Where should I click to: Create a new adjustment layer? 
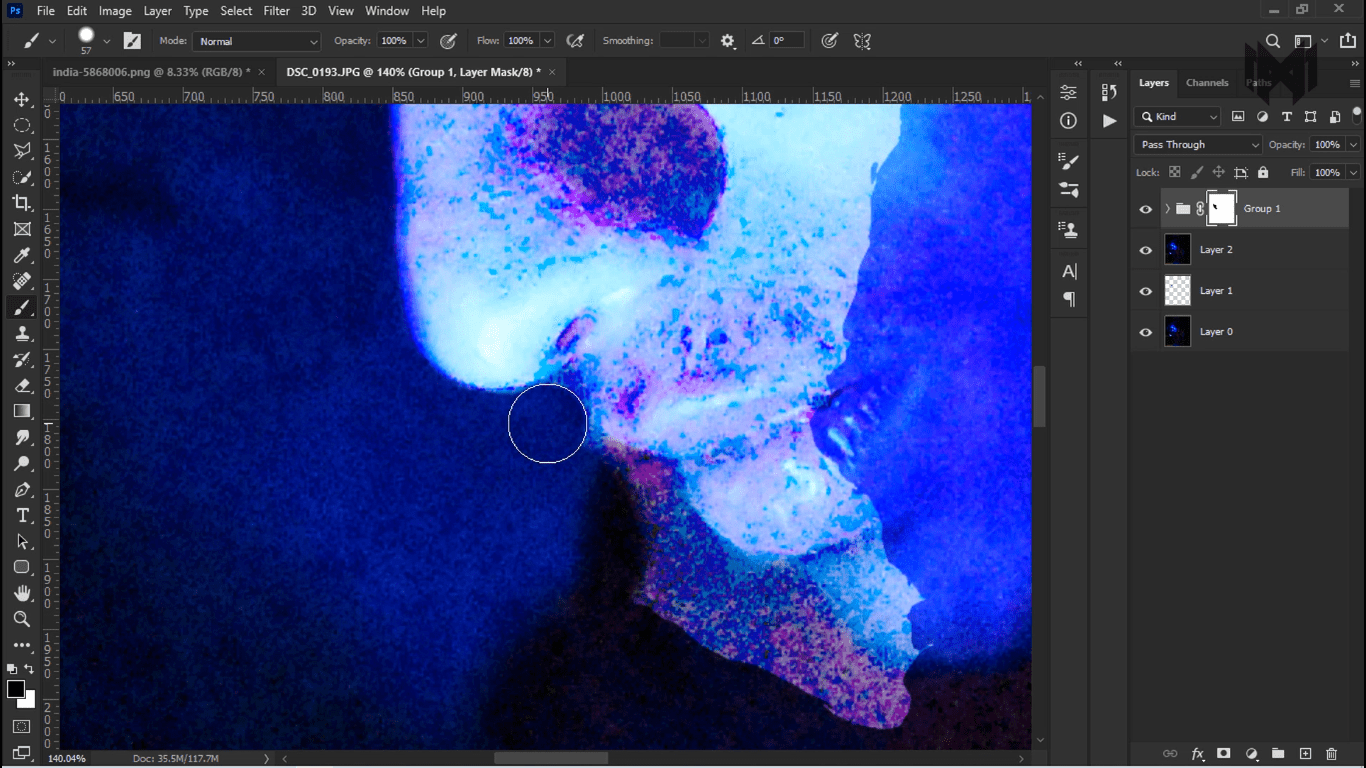(x=1250, y=753)
